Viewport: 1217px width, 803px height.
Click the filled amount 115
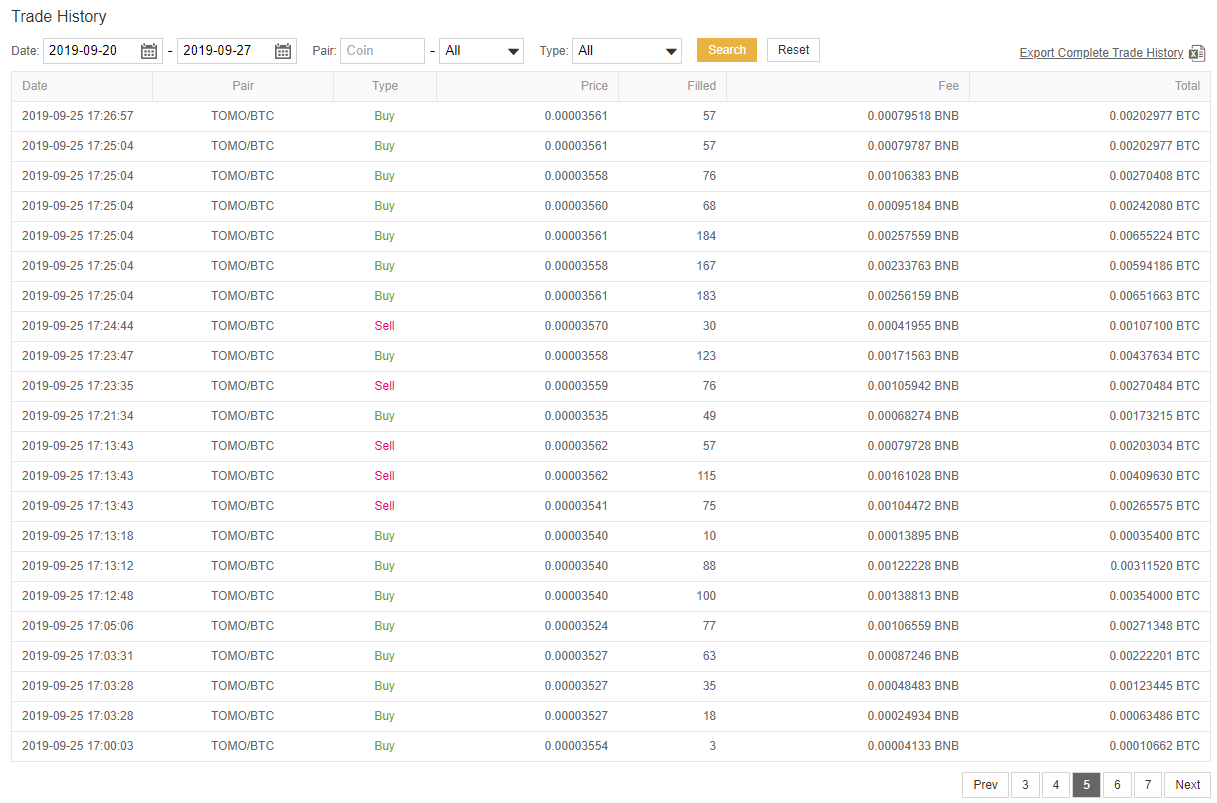pos(706,476)
